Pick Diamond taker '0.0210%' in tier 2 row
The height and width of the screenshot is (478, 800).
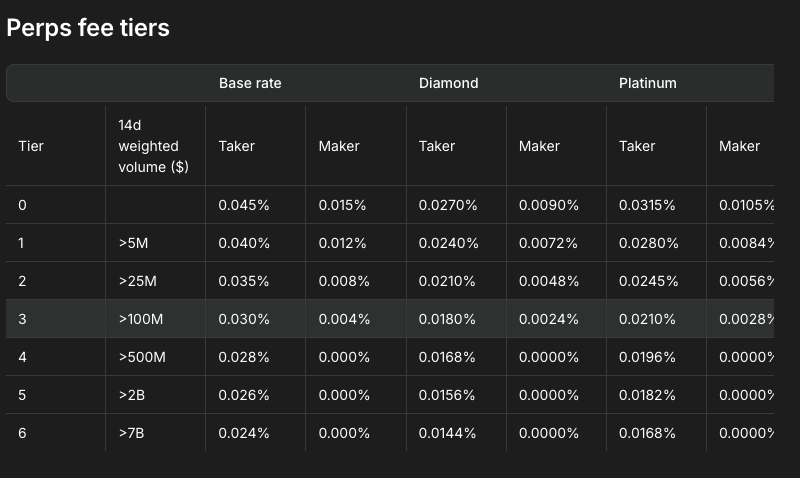(x=447, y=281)
